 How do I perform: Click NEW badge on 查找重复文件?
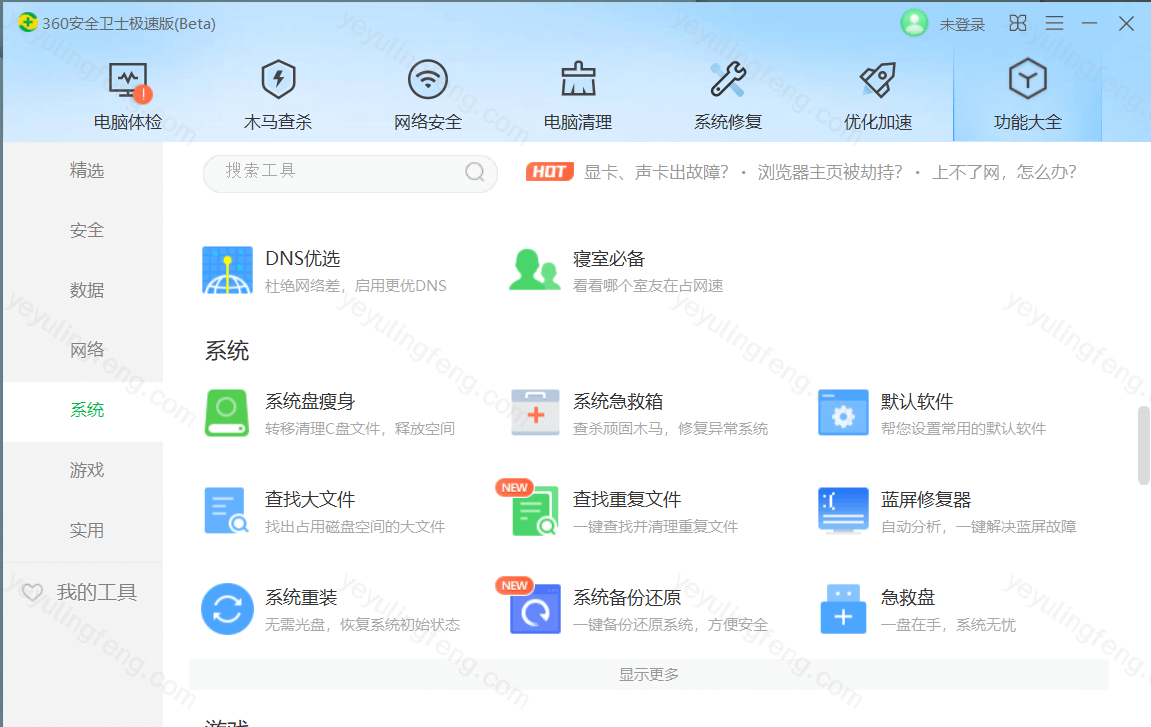point(515,488)
